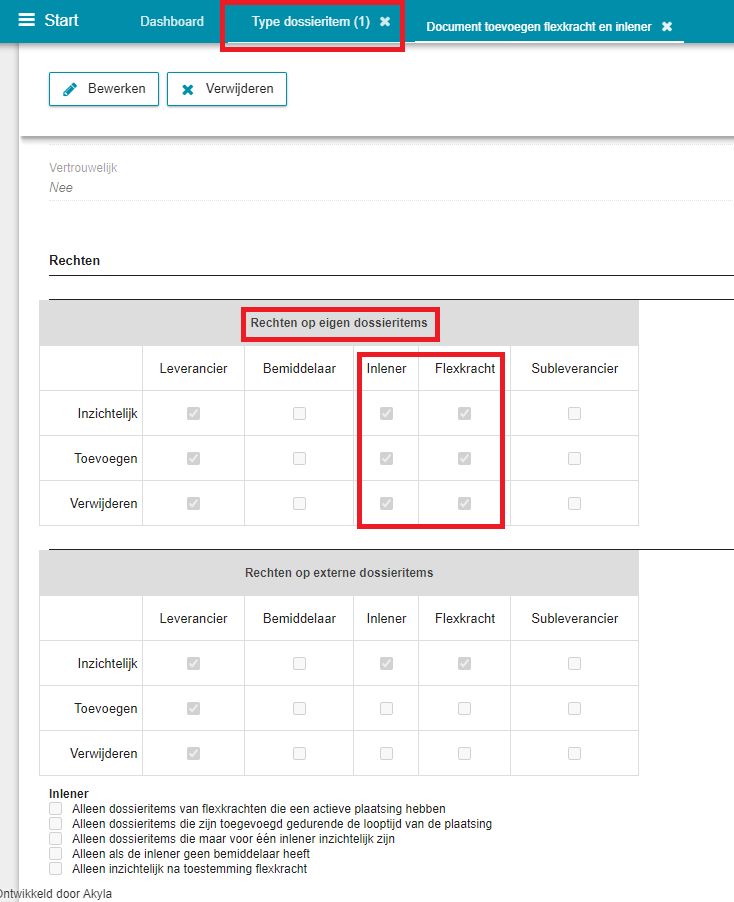
Task: Open the hamburger Start menu icon
Action: pyautogui.click(x=26, y=21)
